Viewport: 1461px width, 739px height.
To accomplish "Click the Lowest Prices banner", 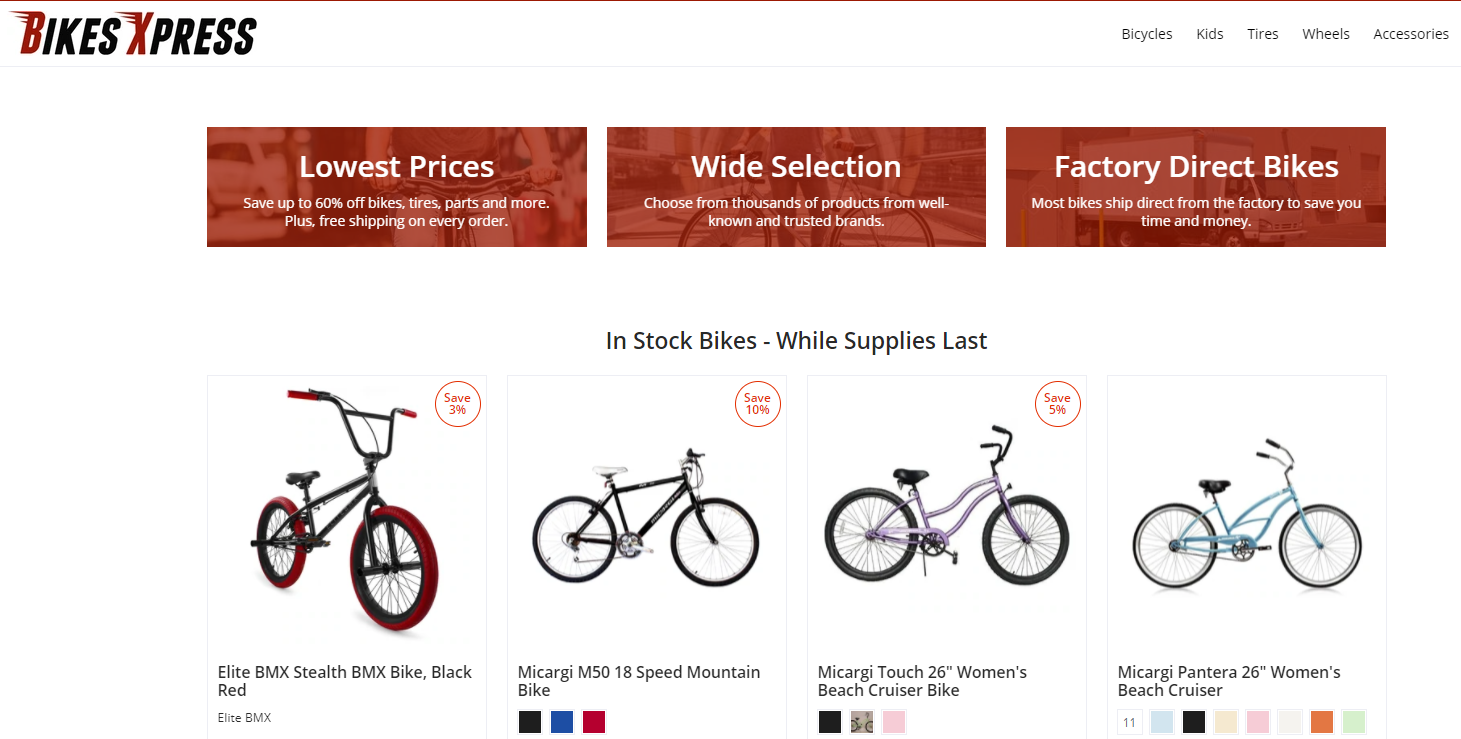I will (396, 187).
